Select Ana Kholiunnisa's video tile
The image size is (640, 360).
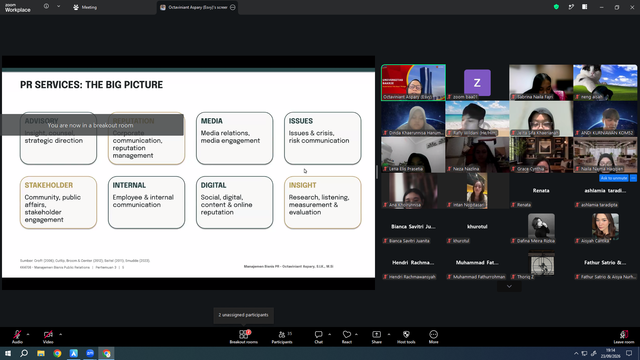click(x=413, y=191)
